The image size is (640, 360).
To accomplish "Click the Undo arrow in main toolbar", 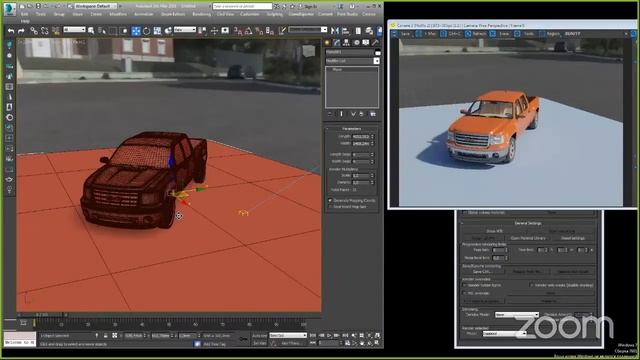I will point(11,31).
